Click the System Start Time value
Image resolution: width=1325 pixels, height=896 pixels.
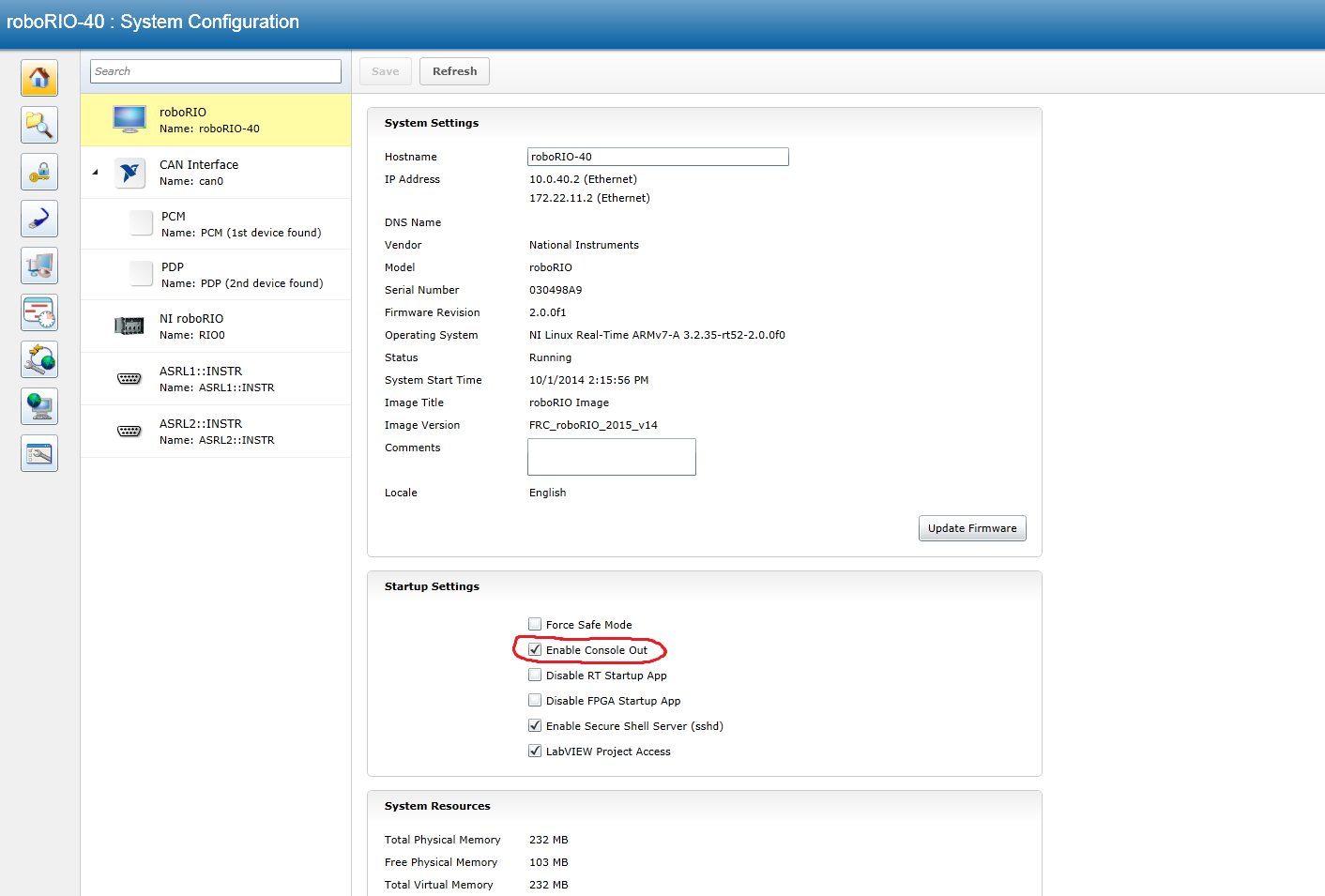pyautogui.click(x=589, y=380)
